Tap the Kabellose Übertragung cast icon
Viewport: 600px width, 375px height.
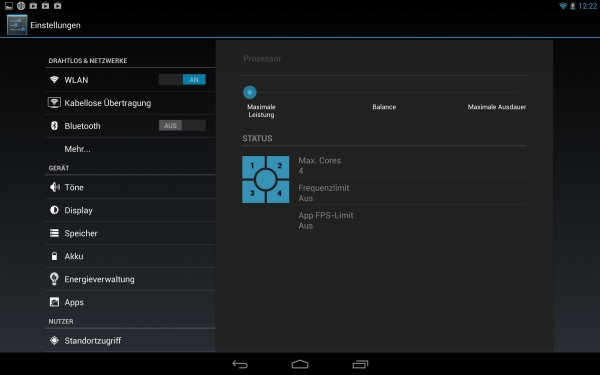click(54, 103)
